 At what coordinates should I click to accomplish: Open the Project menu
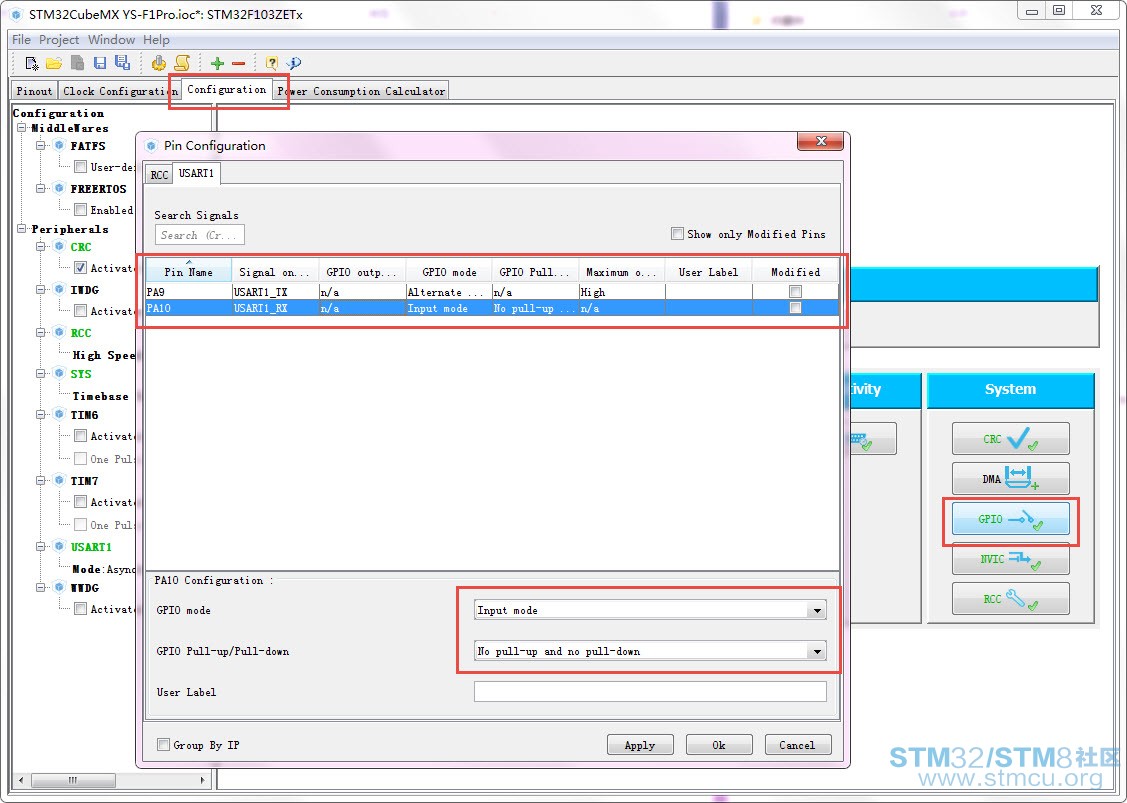pos(59,40)
